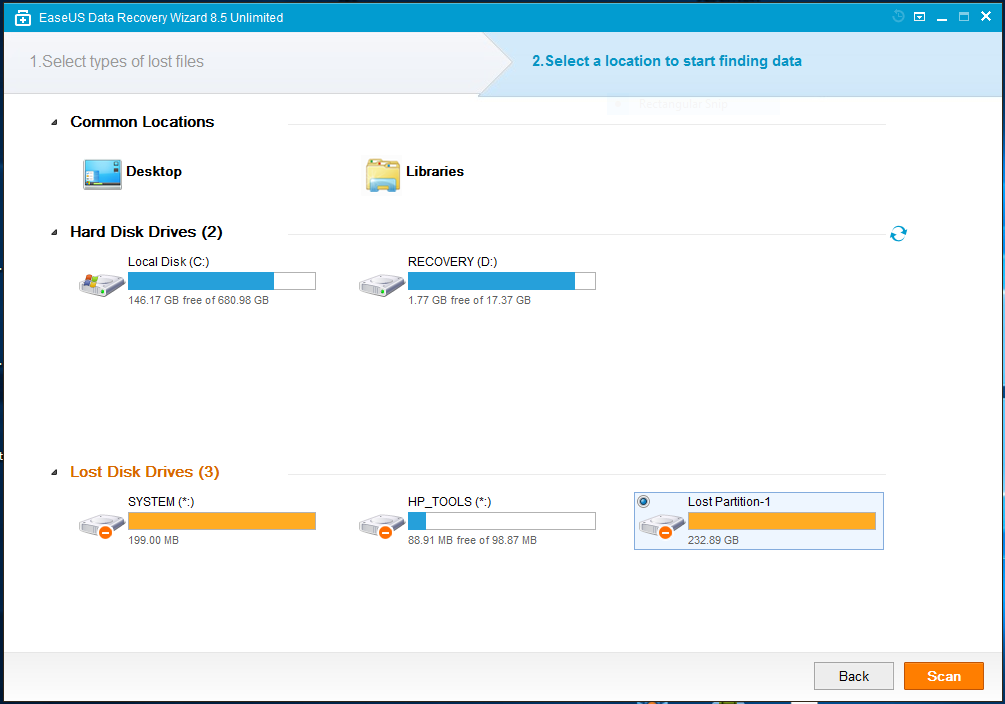Click the '232.89 GB' size text
Viewport: 1005px width, 704px height.
click(x=713, y=540)
